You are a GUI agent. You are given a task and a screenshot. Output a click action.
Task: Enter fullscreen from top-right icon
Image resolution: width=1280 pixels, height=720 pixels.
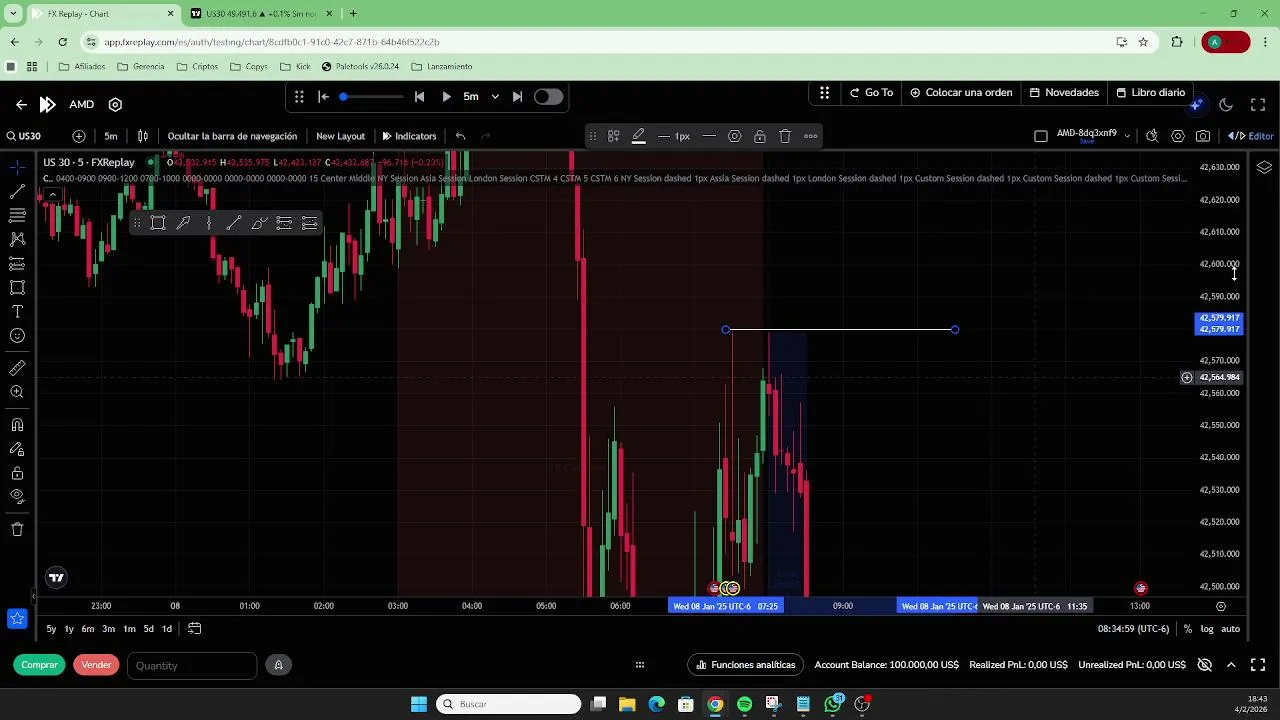[x=1258, y=104]
